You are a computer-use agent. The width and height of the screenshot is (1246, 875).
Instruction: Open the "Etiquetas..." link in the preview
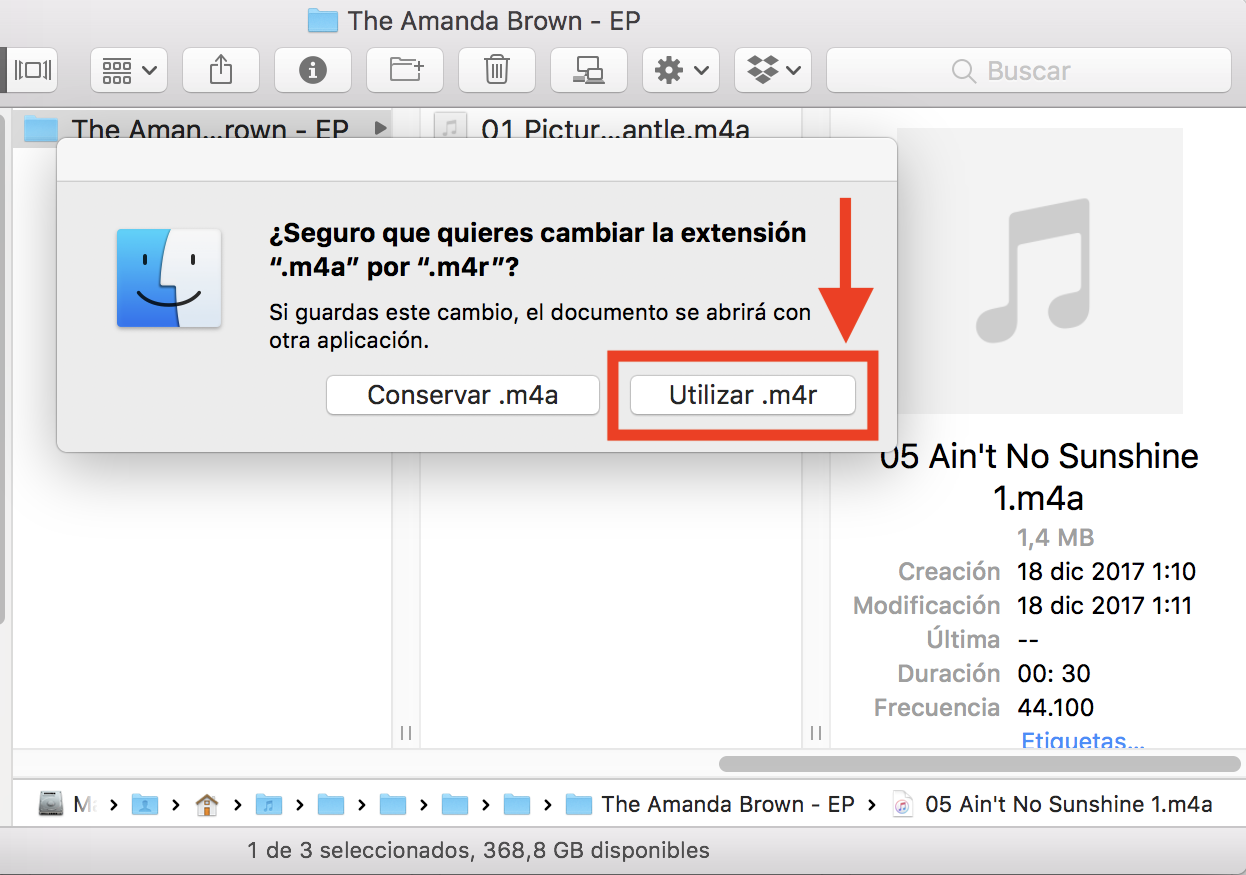click(x=1082, y=741)
